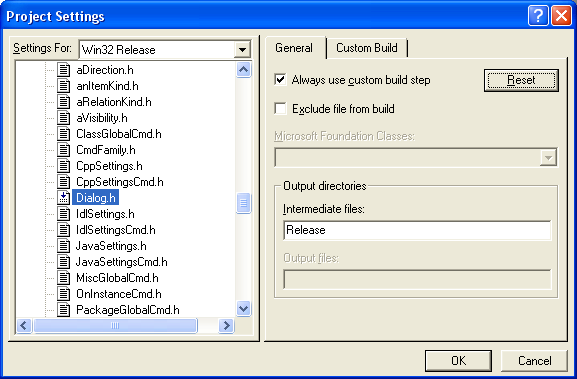Confirm settings with the OK button
The height and width of the screenshot is (379, 577).
(x=459, y=361)
